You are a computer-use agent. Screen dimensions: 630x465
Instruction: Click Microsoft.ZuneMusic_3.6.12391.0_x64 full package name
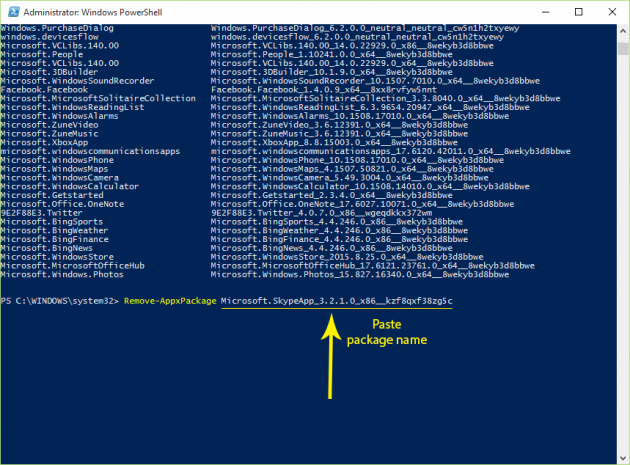pyautogui.click(x=340, y=133)
